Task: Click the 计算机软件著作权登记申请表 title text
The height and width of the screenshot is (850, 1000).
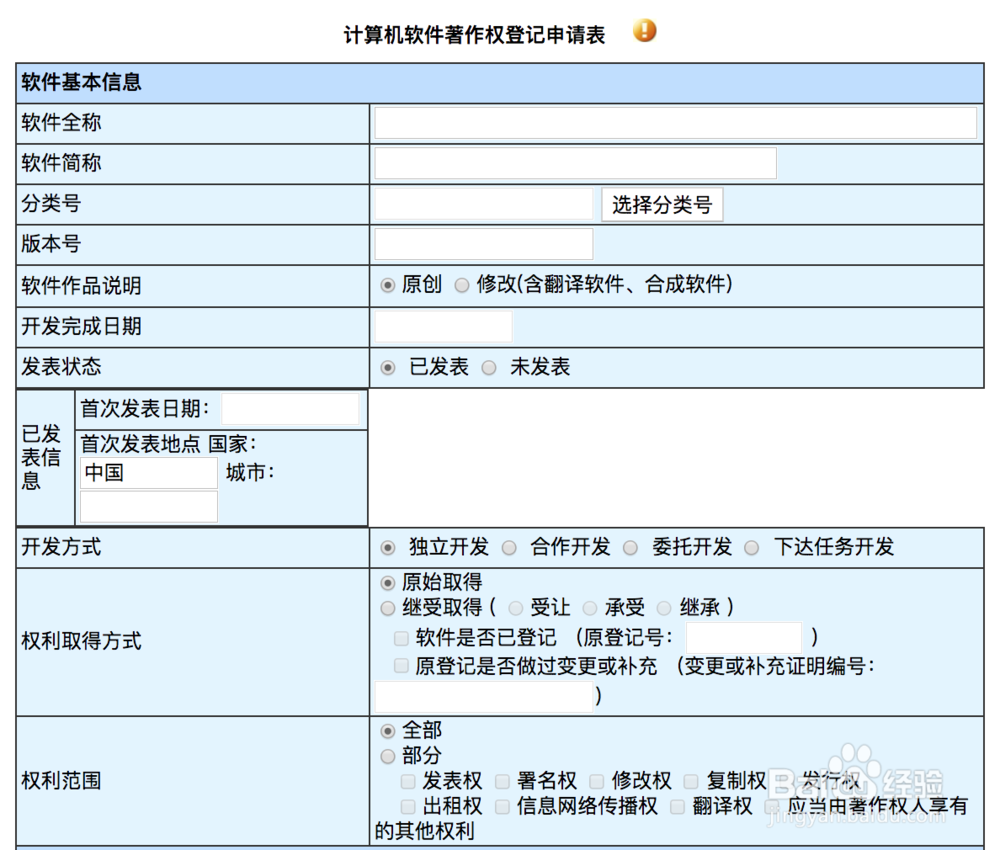Action: coord(474,34)
